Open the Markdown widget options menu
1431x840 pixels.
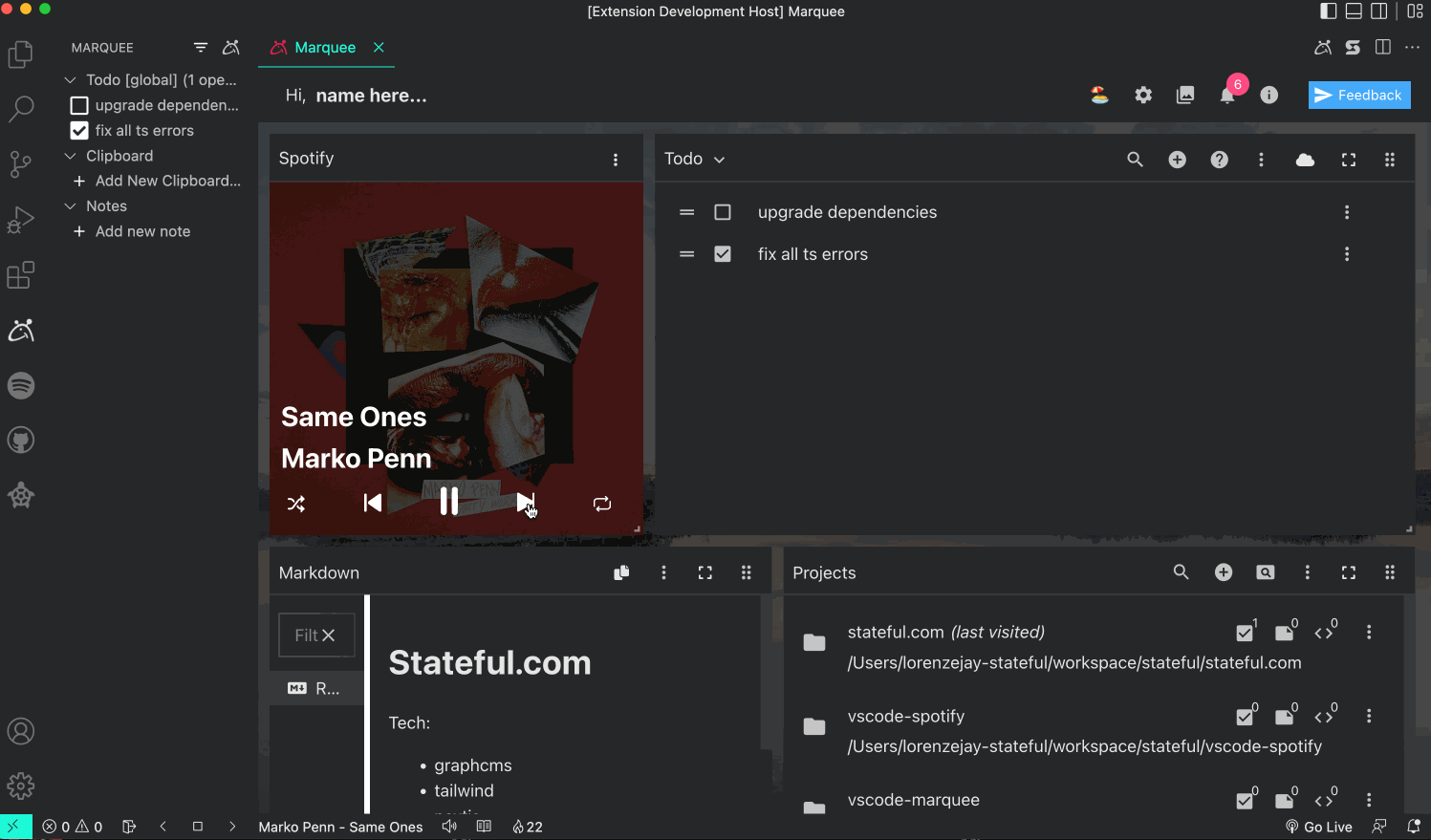(x=663, y=572)
